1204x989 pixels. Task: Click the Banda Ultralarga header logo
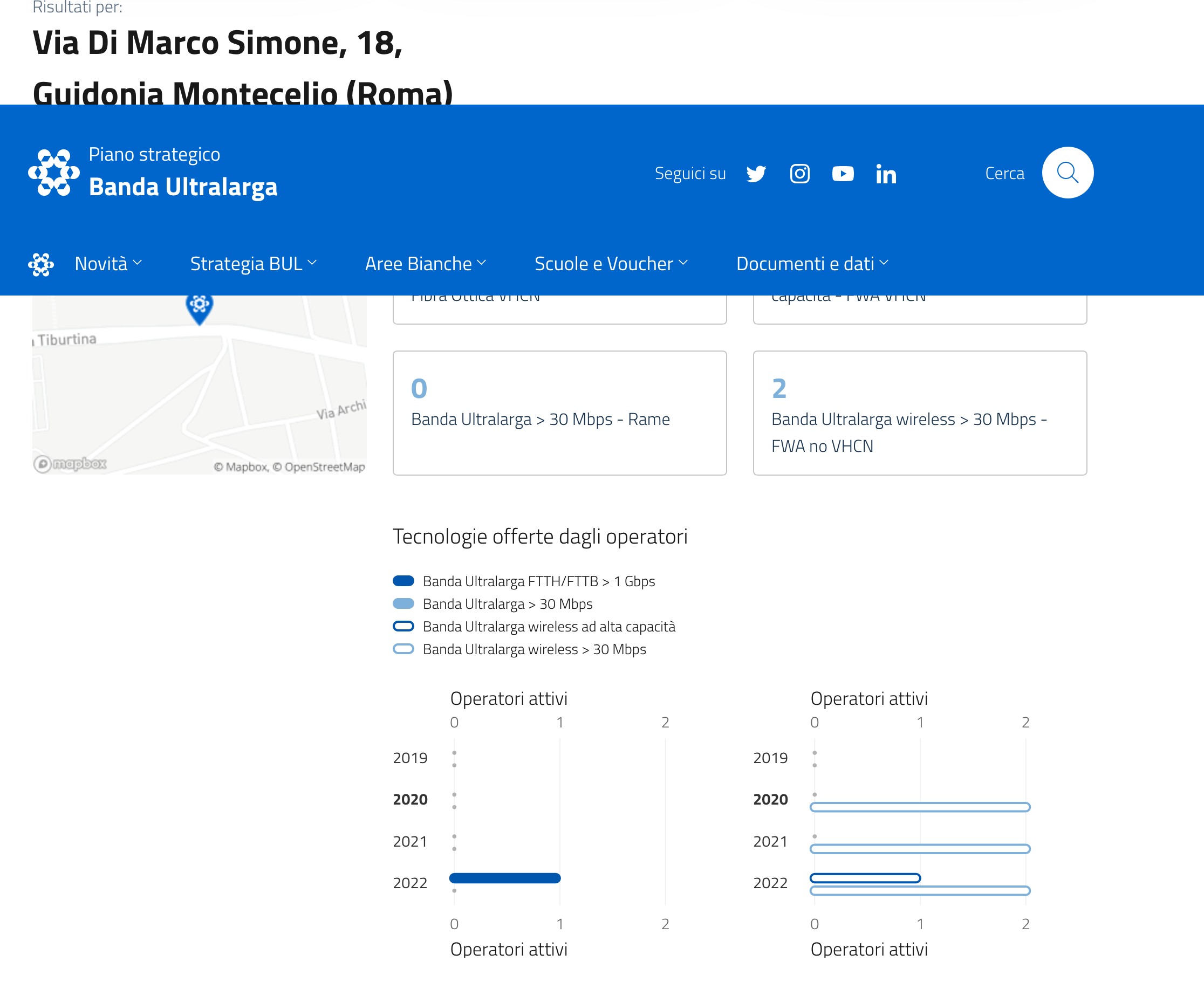click(53, 172)
